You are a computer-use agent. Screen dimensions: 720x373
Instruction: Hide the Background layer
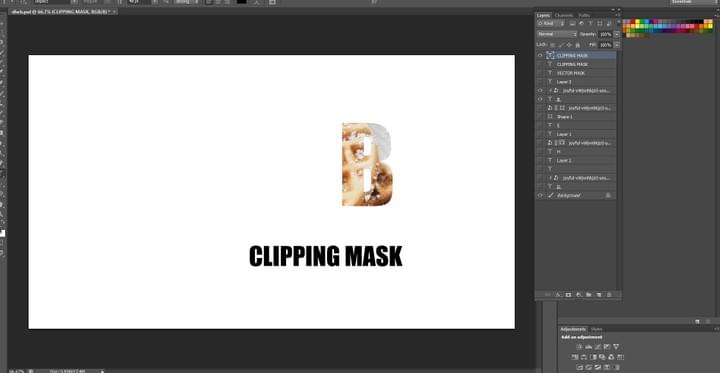(540, 195)
